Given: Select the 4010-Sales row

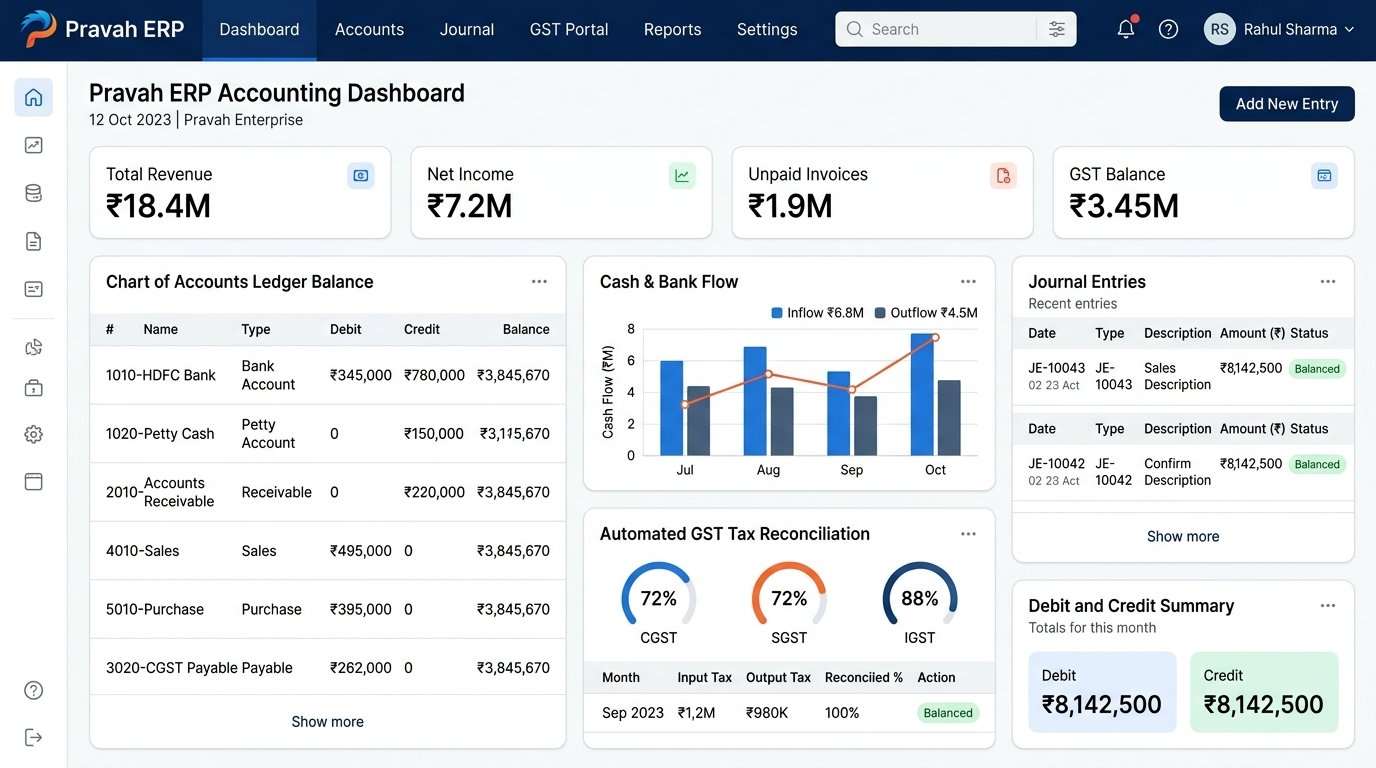Looking at the screenshot, I should 328,551.
